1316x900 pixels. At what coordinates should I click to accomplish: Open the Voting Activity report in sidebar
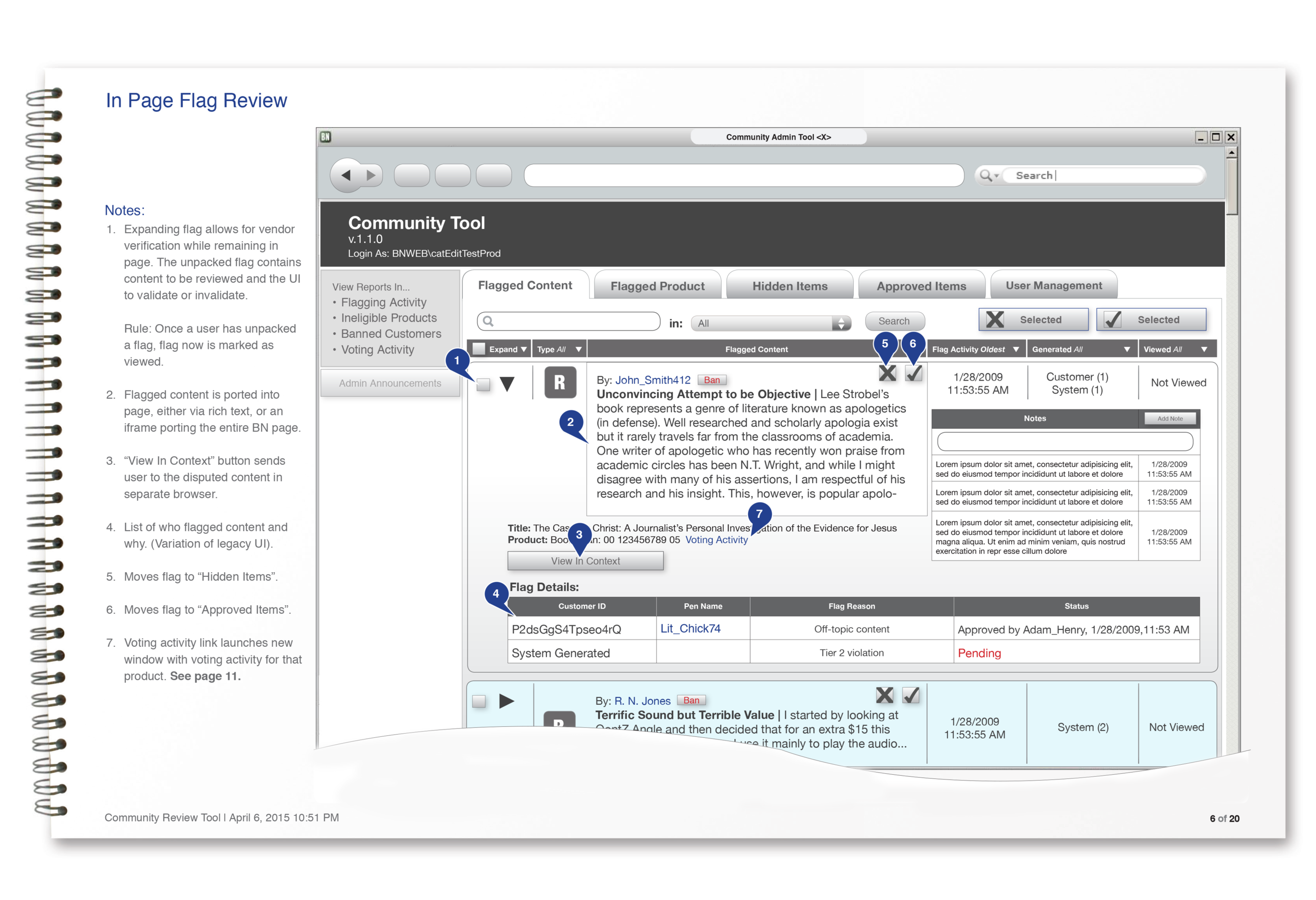377,350
